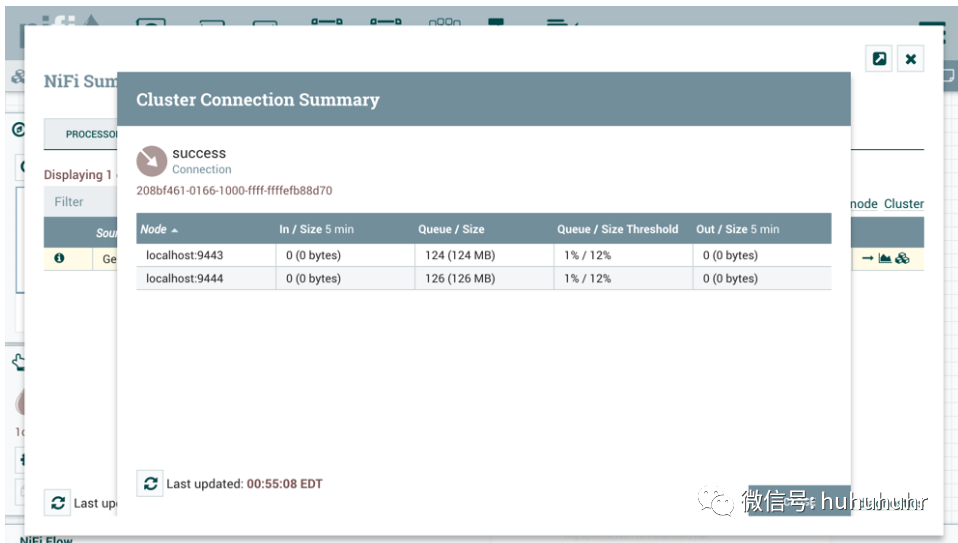Viewport: 958px width, 543px height.
Task: Close the NiFi Summary dialog
Action: [x=910, y=59]
